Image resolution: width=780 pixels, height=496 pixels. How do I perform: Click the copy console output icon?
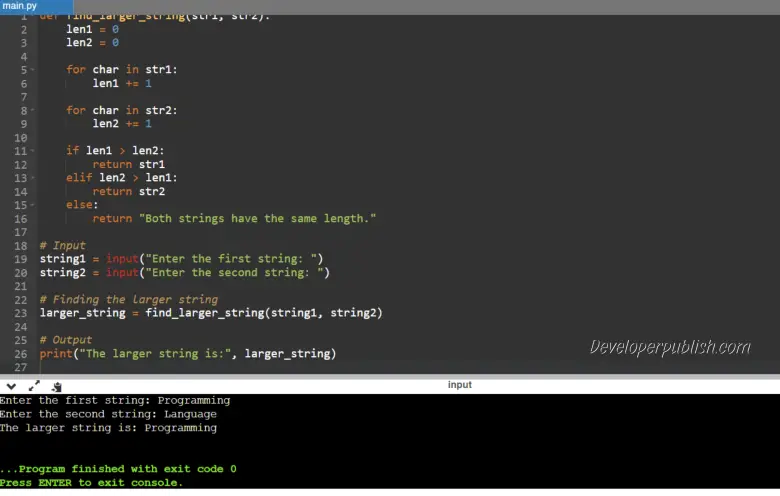point(57,386)
